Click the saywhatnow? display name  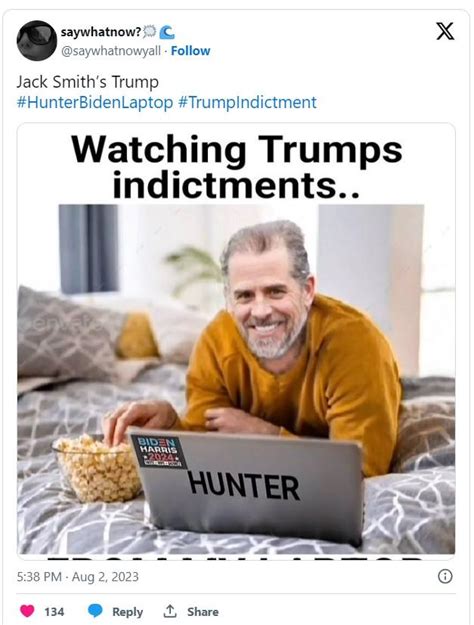pos(101,32)
